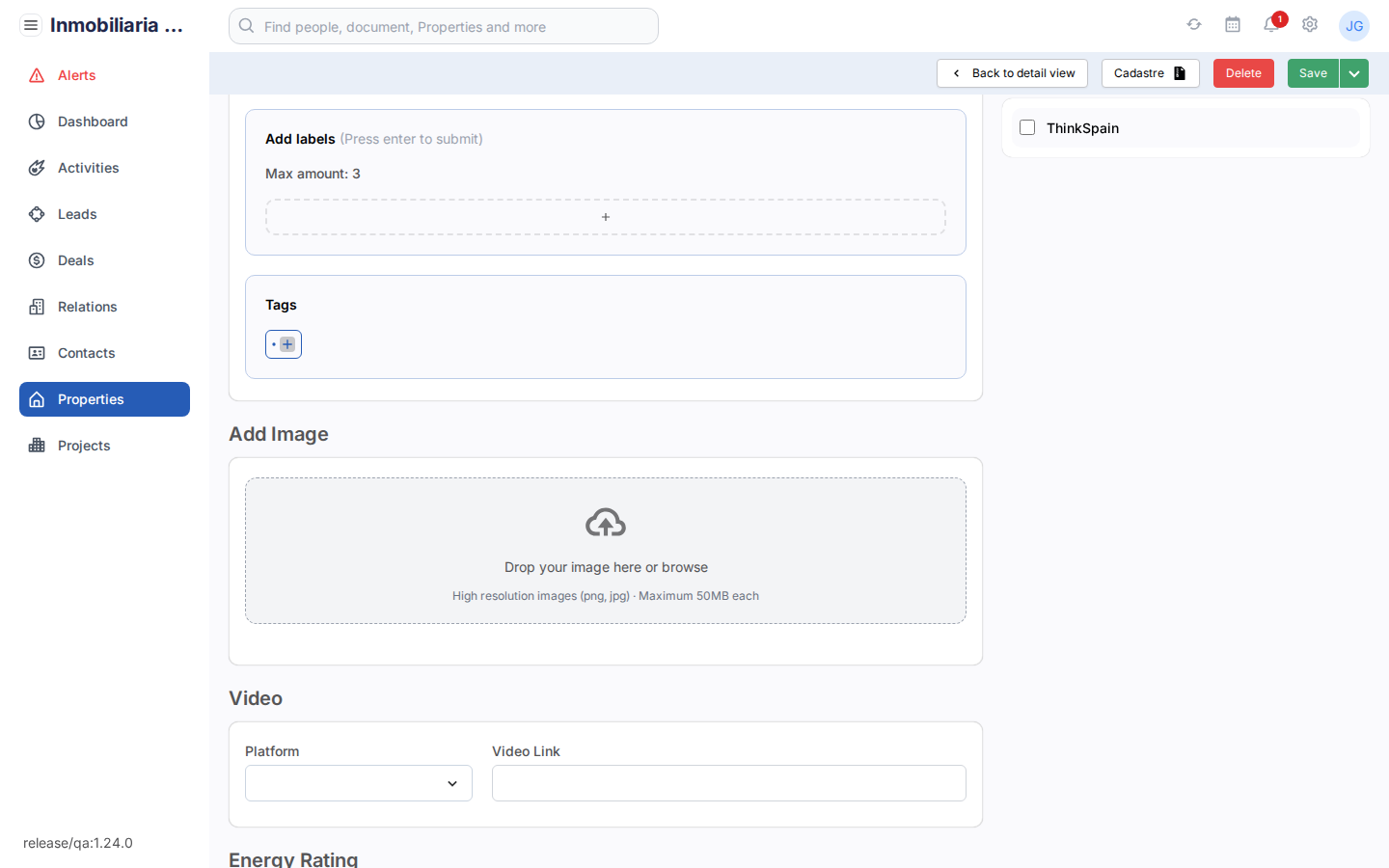Open Leads from the sidebar
Screen dimensions: 1389x868
pyautogui.click(x=77, y=214)
